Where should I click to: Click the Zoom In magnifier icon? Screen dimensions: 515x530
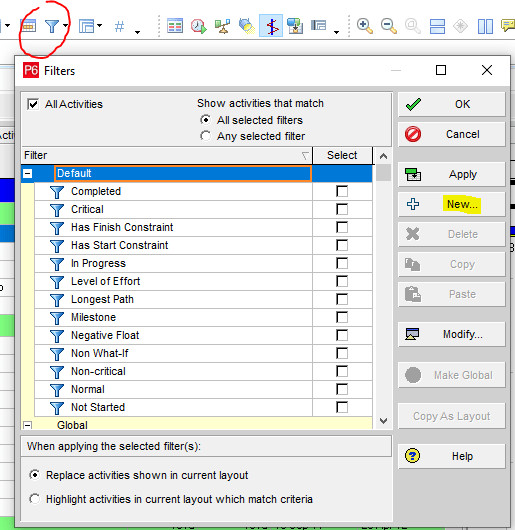[x=365, y=26]
